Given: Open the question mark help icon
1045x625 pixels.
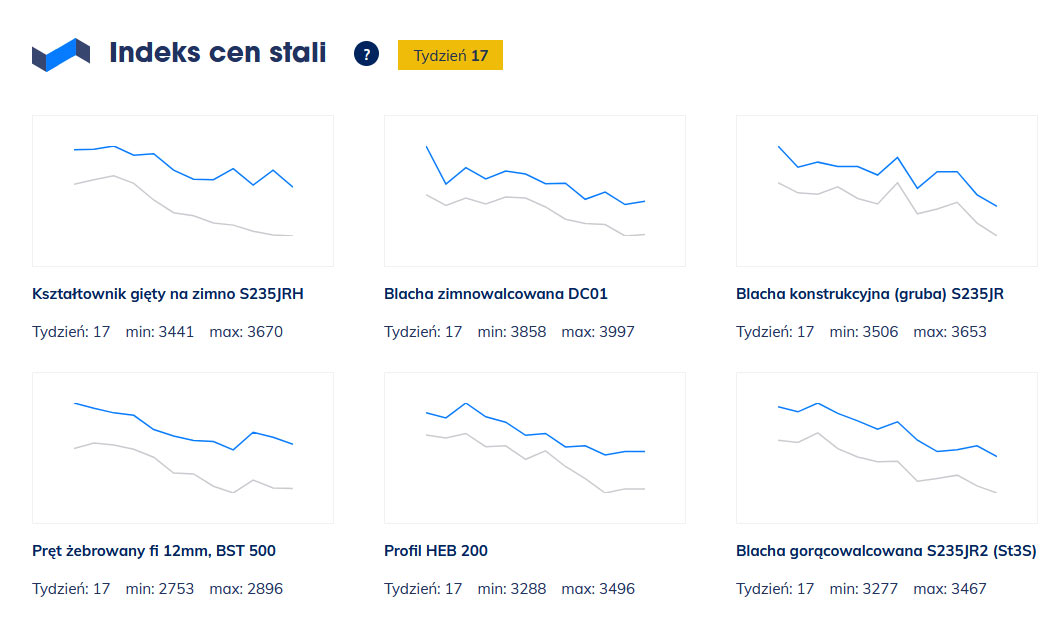Looking at the screenshot, I should coord(366,54).
